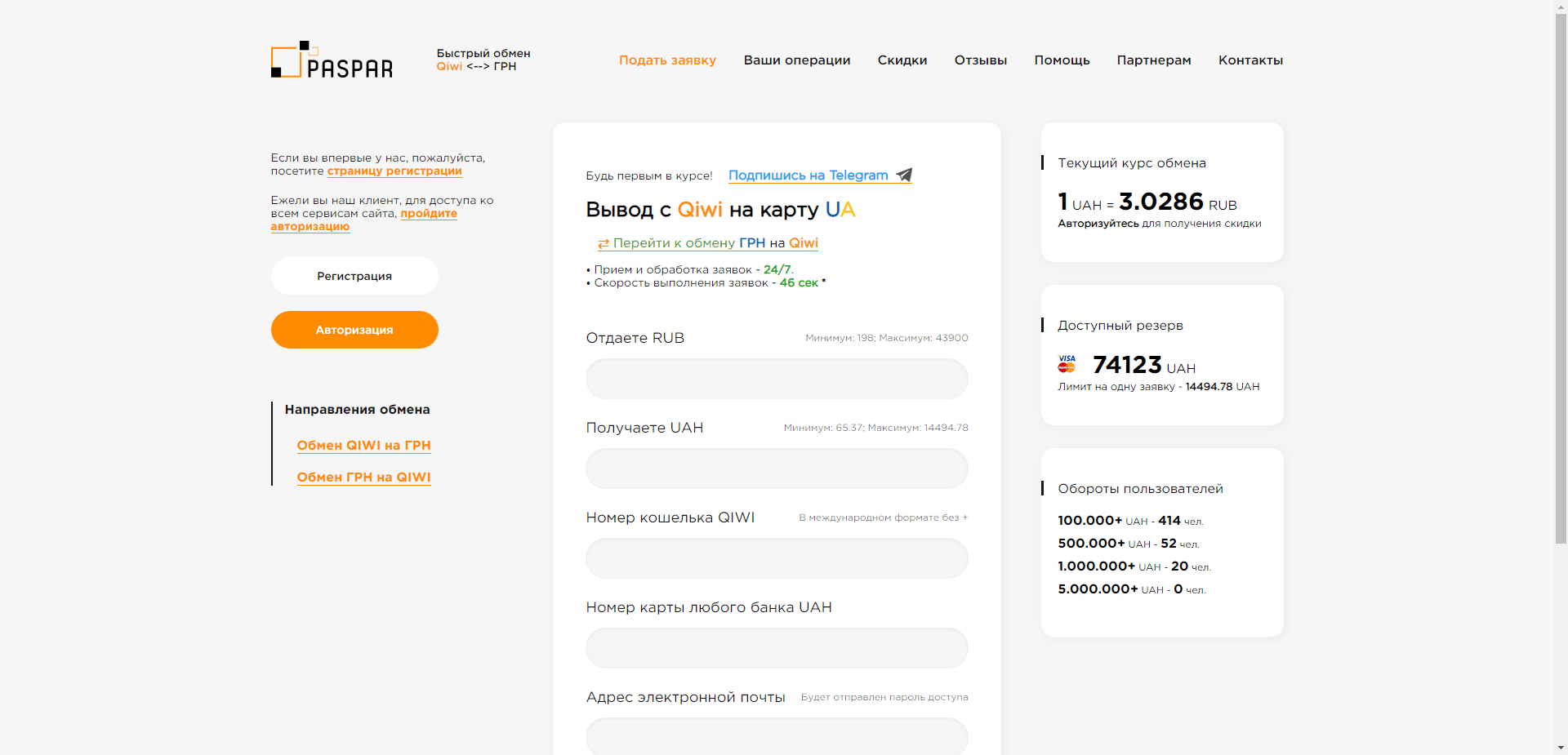The height and width of the screenshot is (755, 1568).
Task: Select Обмен QIWI на ГРН direction
Action: coord(363,446)
